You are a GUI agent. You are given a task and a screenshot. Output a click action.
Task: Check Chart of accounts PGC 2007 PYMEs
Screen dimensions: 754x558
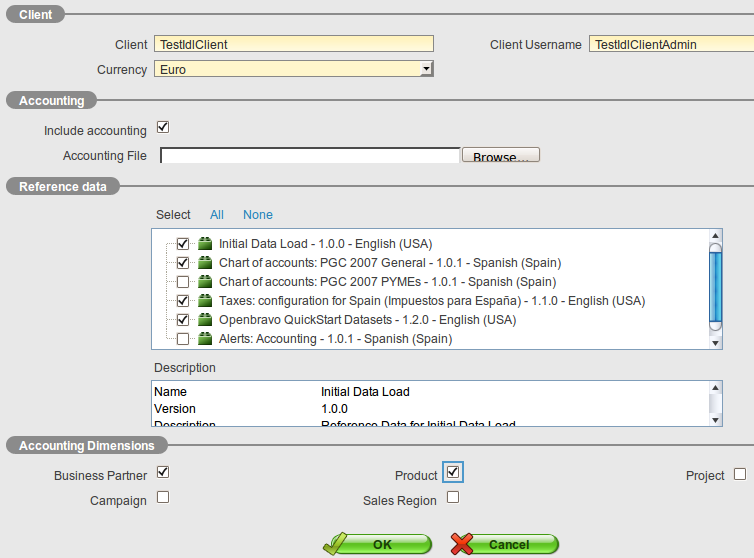[x=183, y=282]
